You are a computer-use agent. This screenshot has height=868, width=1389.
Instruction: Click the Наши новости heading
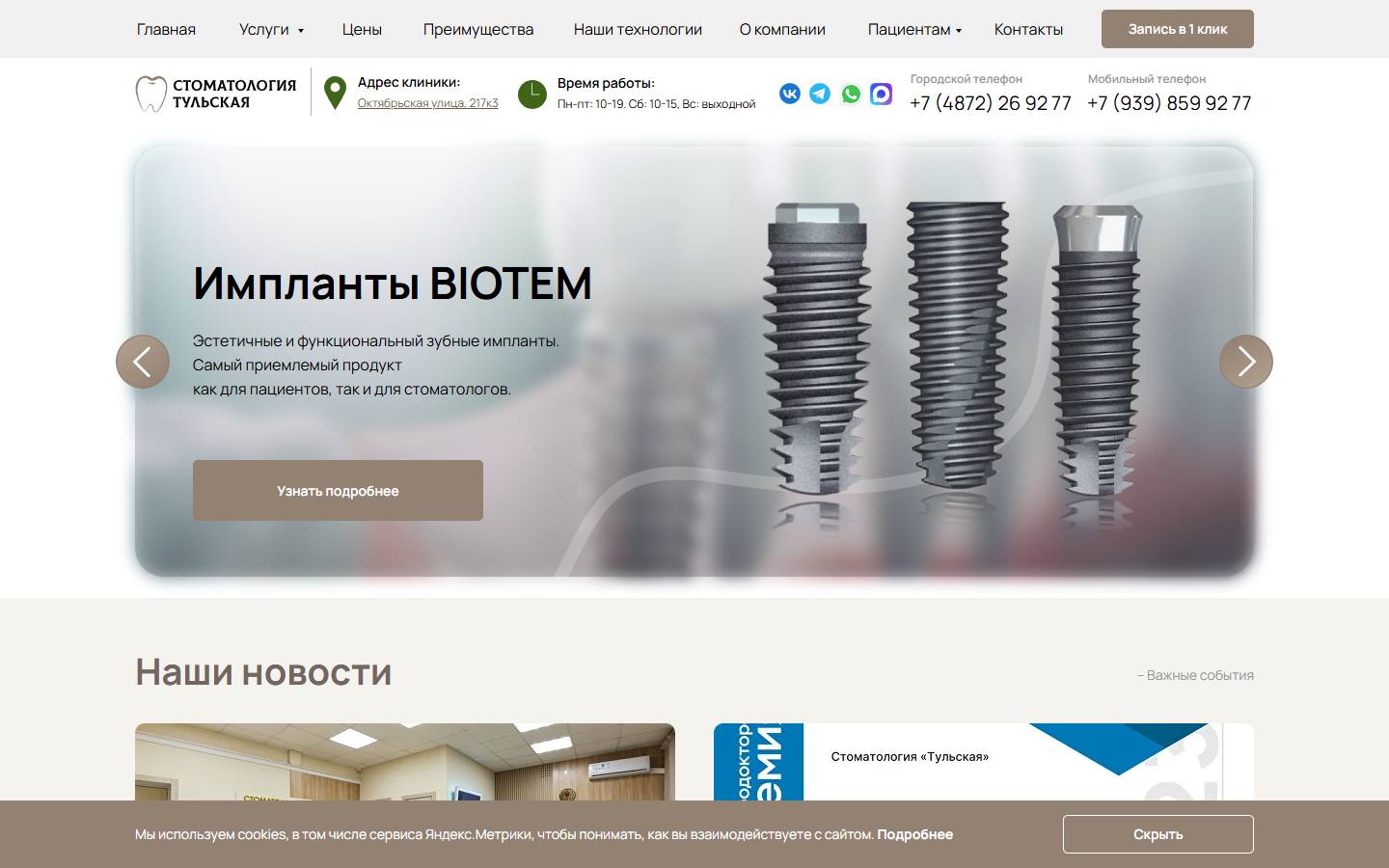coord(263,672)
